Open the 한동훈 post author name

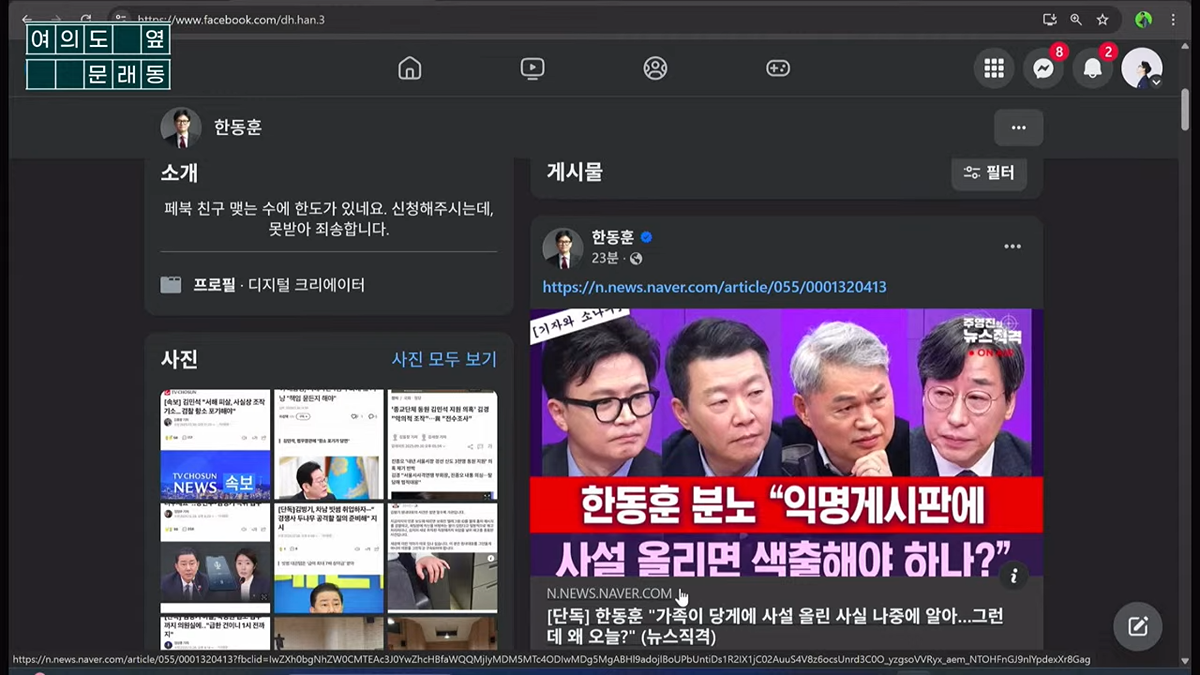(612, 237)
